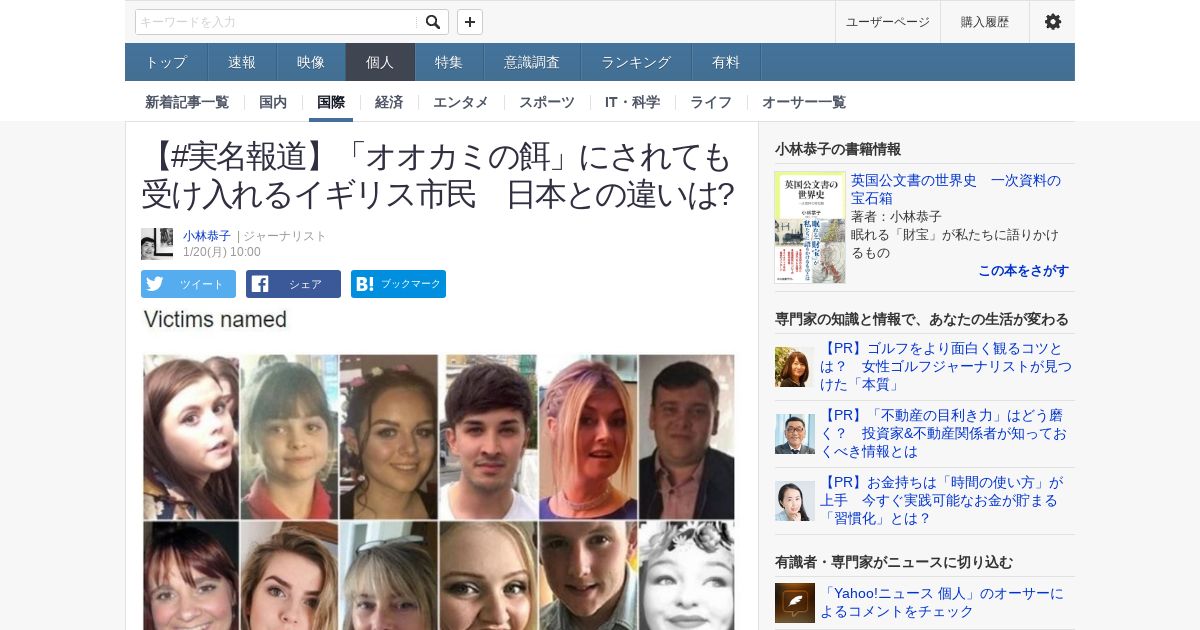Click the author avatar of 小林恭子
Image resolution: width=1200 pixels, height=630 pixels.
(157, 244)
